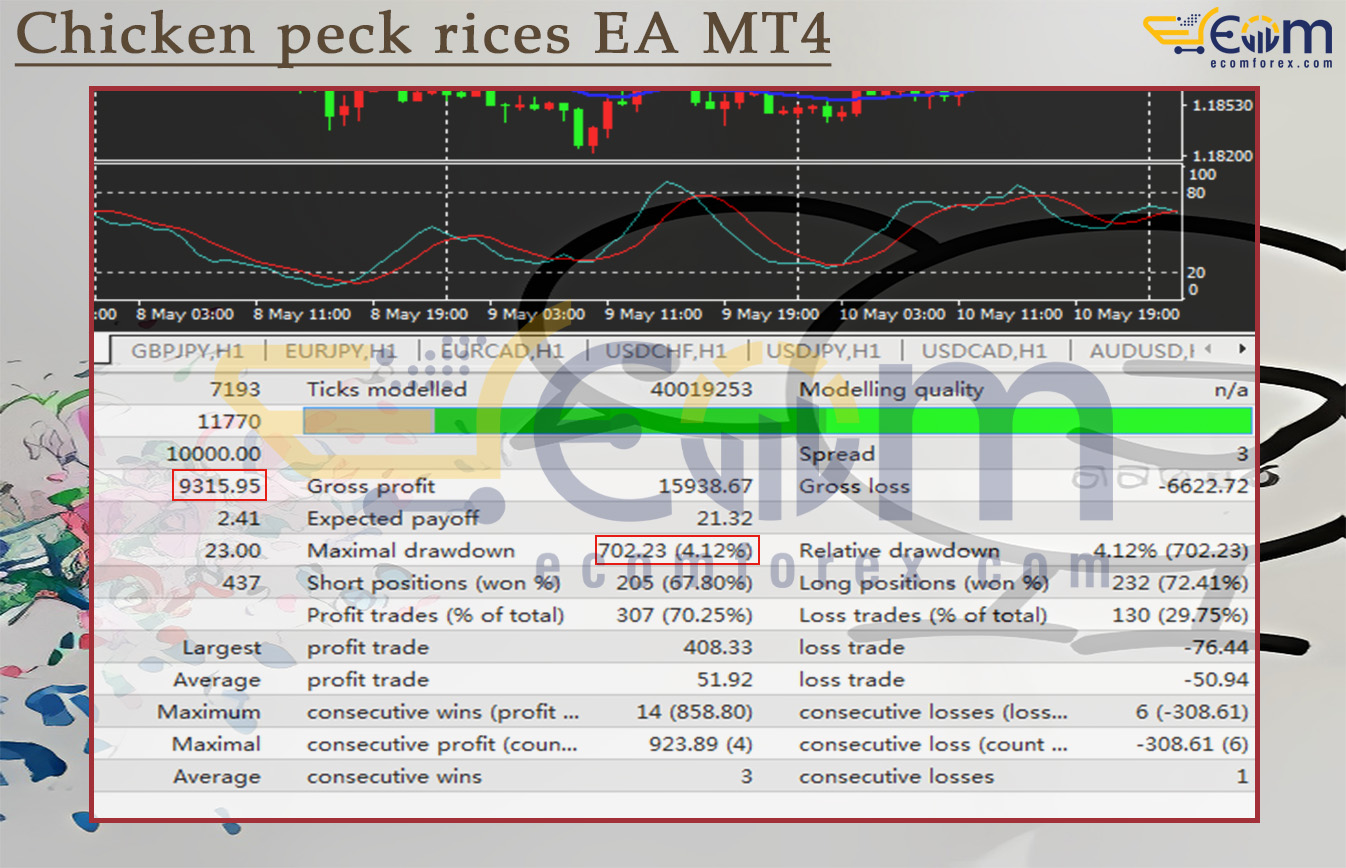Click the Gross profit value 15938.67
The image size is (1346, 868).
coord(704,486)
